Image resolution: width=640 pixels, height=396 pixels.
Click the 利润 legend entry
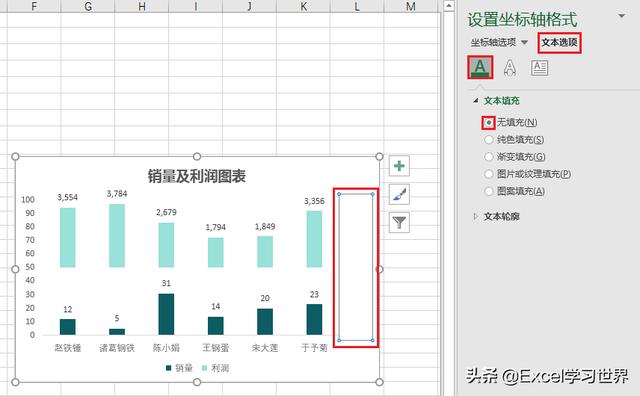click(x=216, y=368)
